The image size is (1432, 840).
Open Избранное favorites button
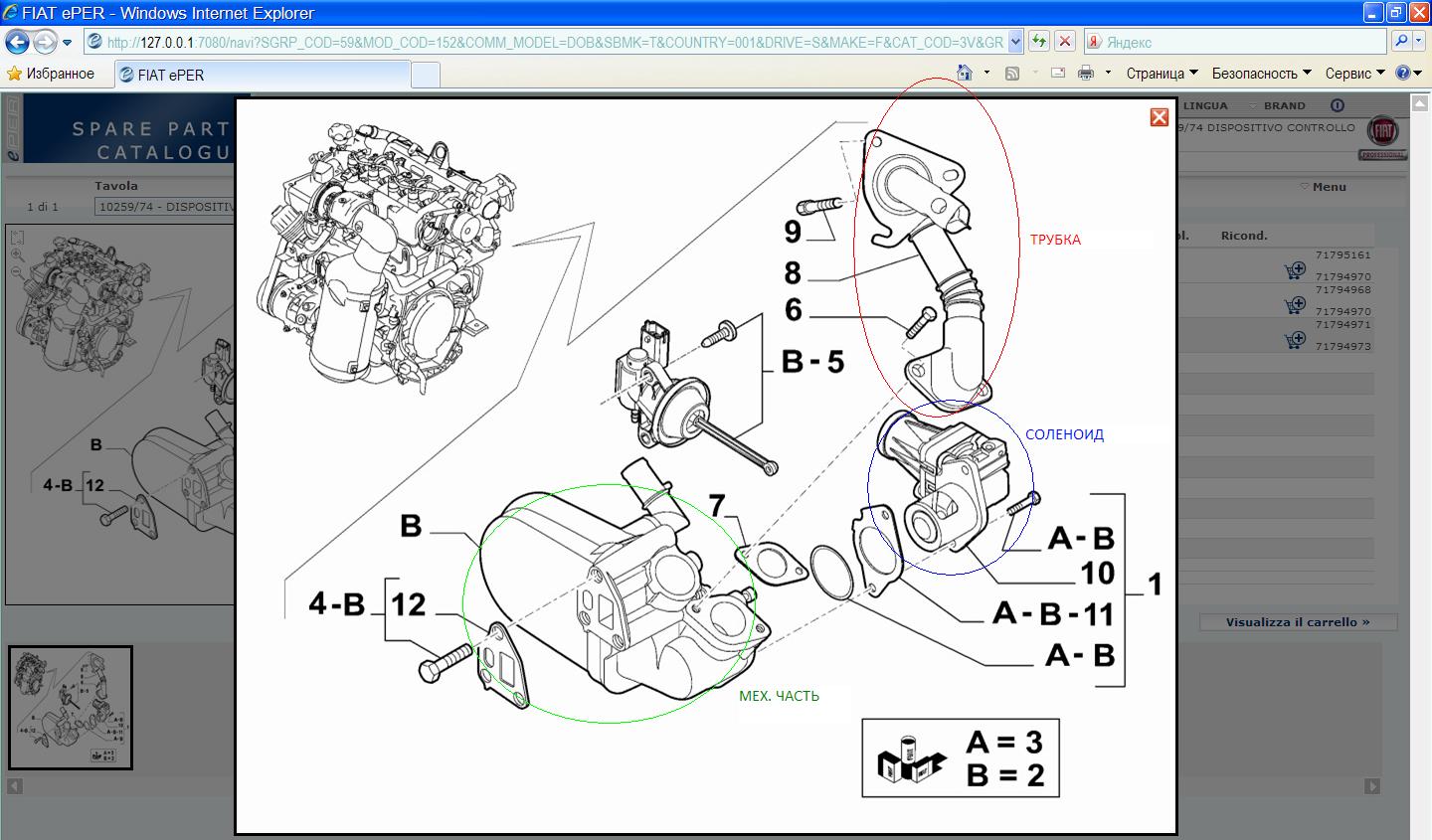(51, 74)
